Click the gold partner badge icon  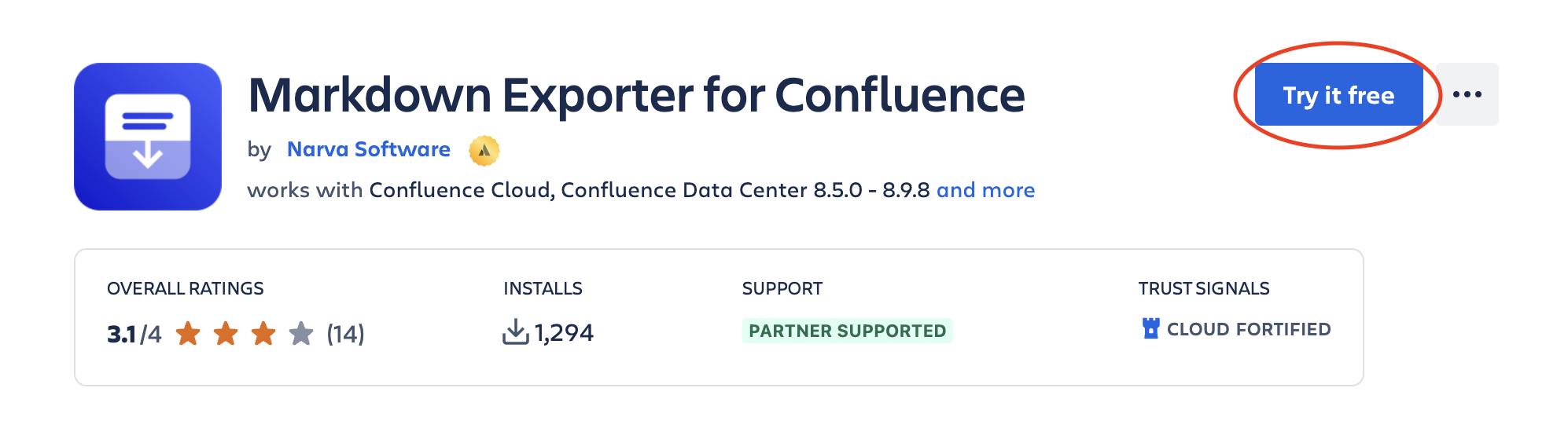click(x=484, y=150)
